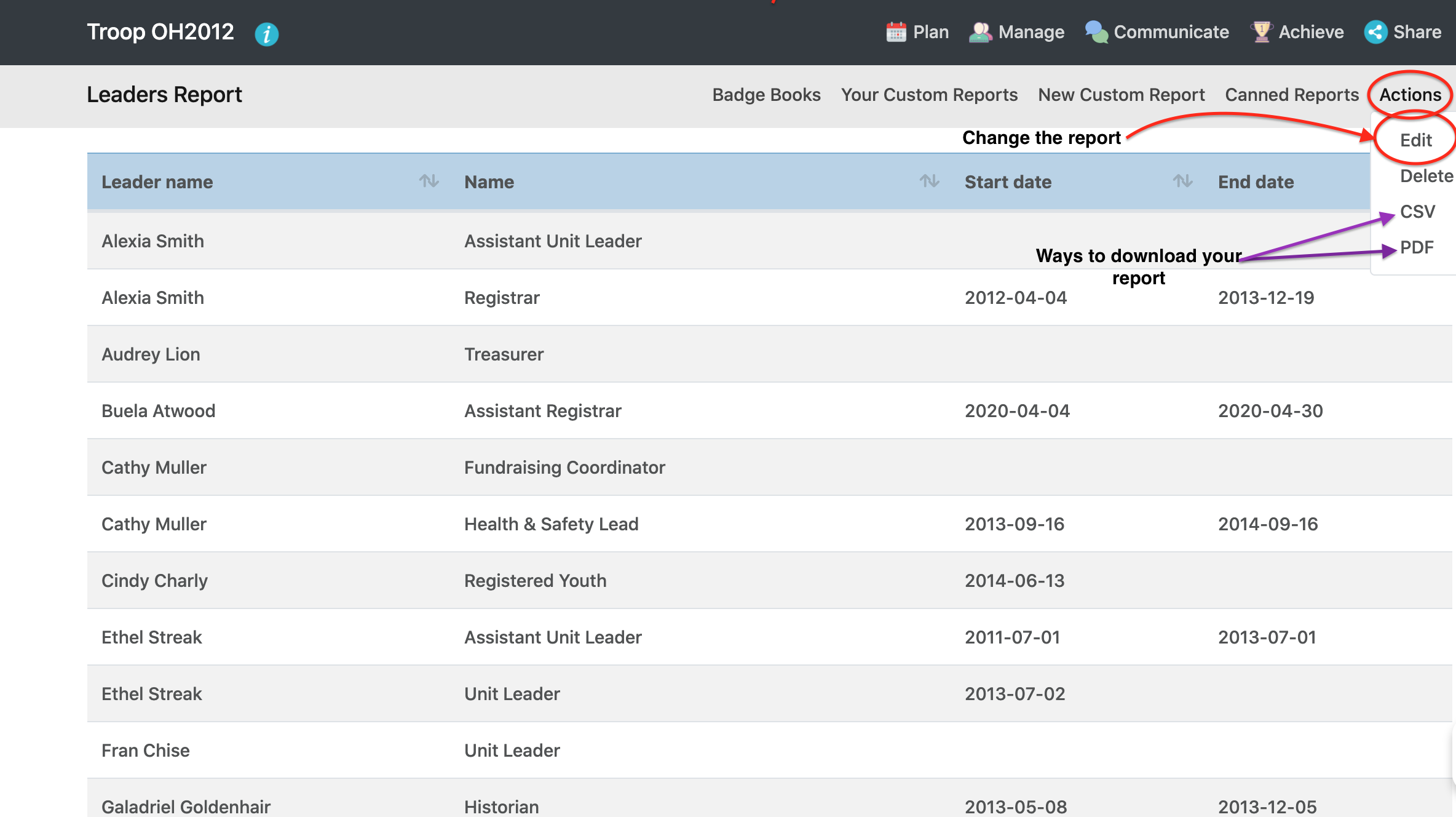The width and height of the screenshot is (1456, 817).
Task: Open the Actions dropdown menu
Action: click(x=1410, y=95)
